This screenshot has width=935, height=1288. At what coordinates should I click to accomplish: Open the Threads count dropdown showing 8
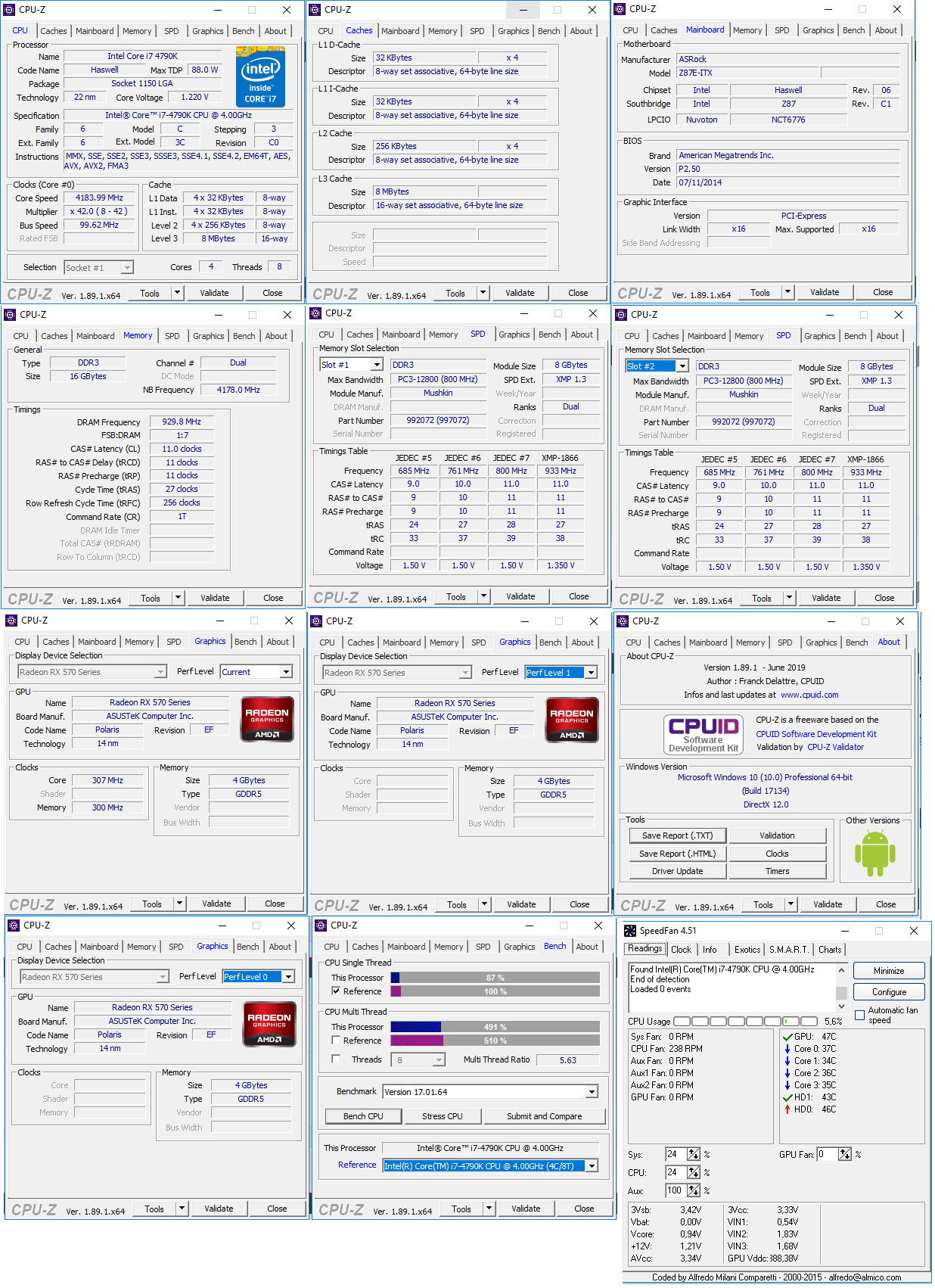pyautogui.click(x=439, y=1060)
